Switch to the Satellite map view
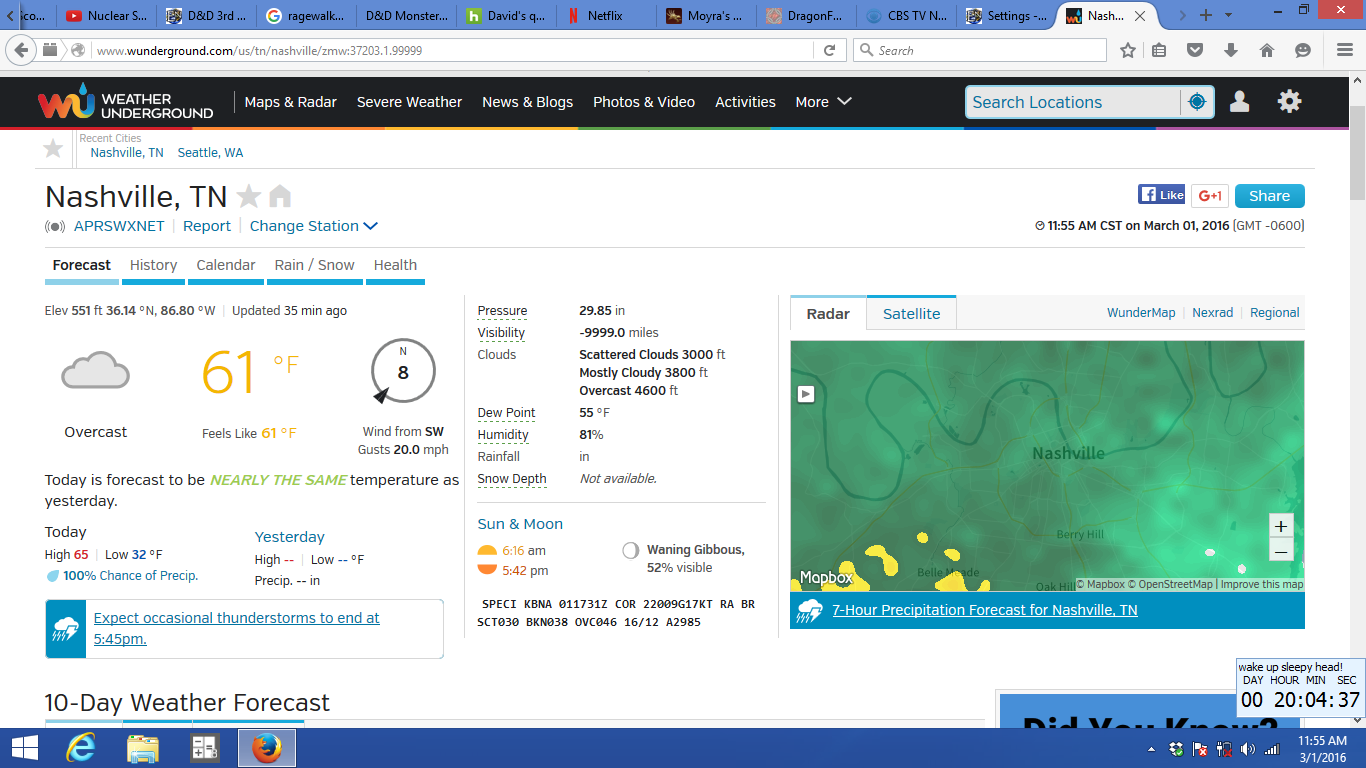Image resolution: width=1366 pixels, height=768 pixels. [911, 313]
